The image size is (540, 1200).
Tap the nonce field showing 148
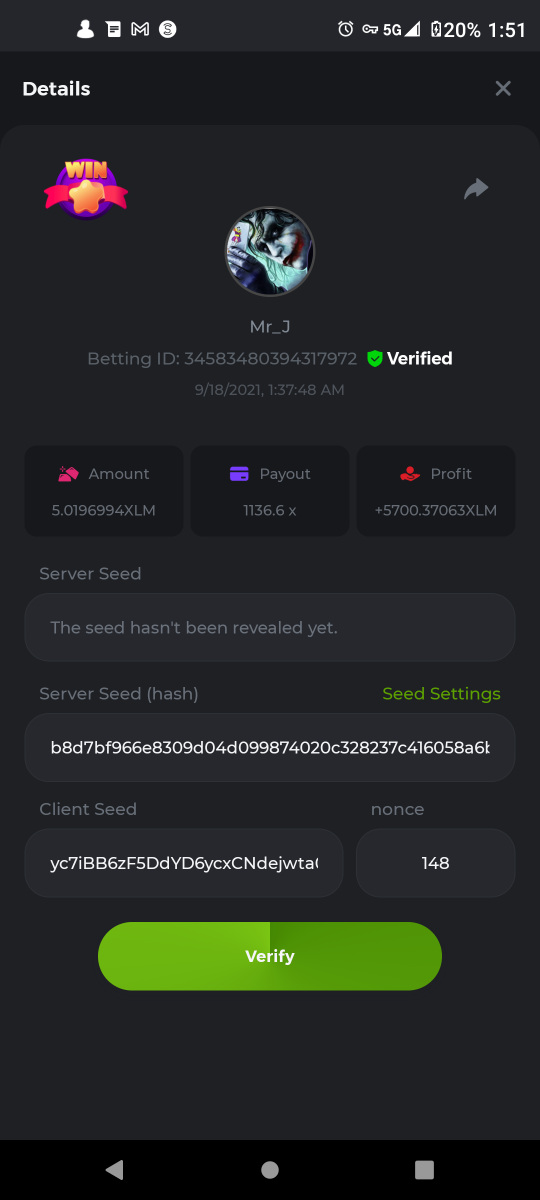pos(436,862)
